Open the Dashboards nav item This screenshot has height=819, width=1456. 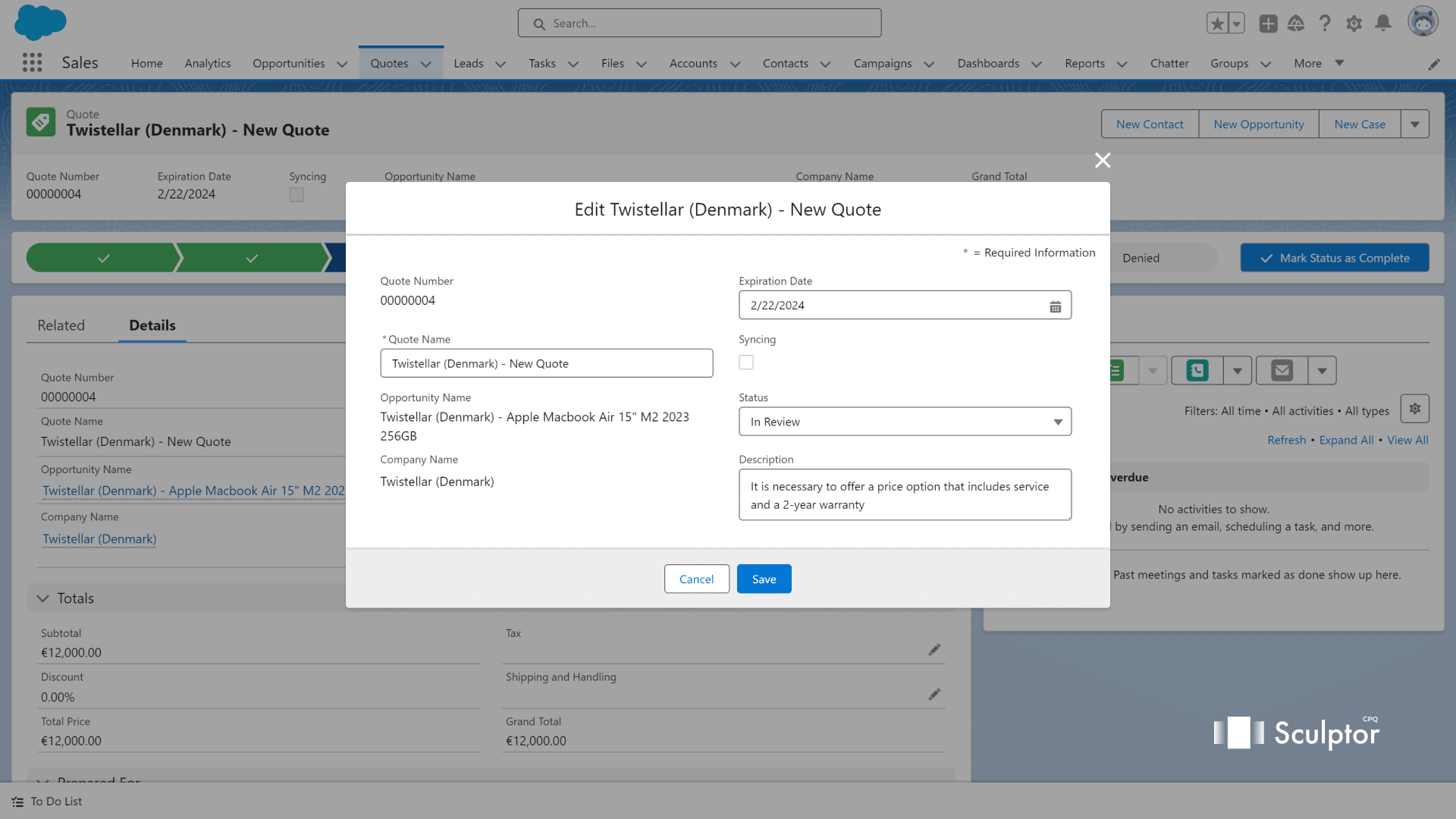[x=988, y=64]
